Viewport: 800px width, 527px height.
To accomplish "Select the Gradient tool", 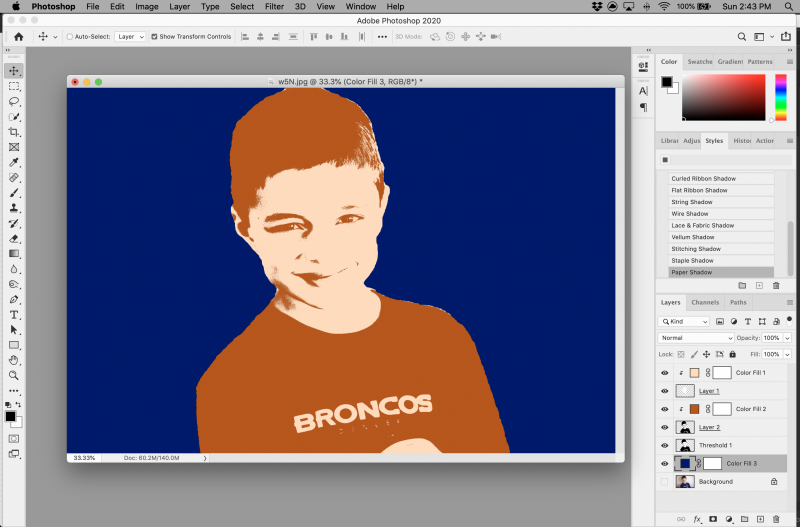I will click(x=14, y=254).
